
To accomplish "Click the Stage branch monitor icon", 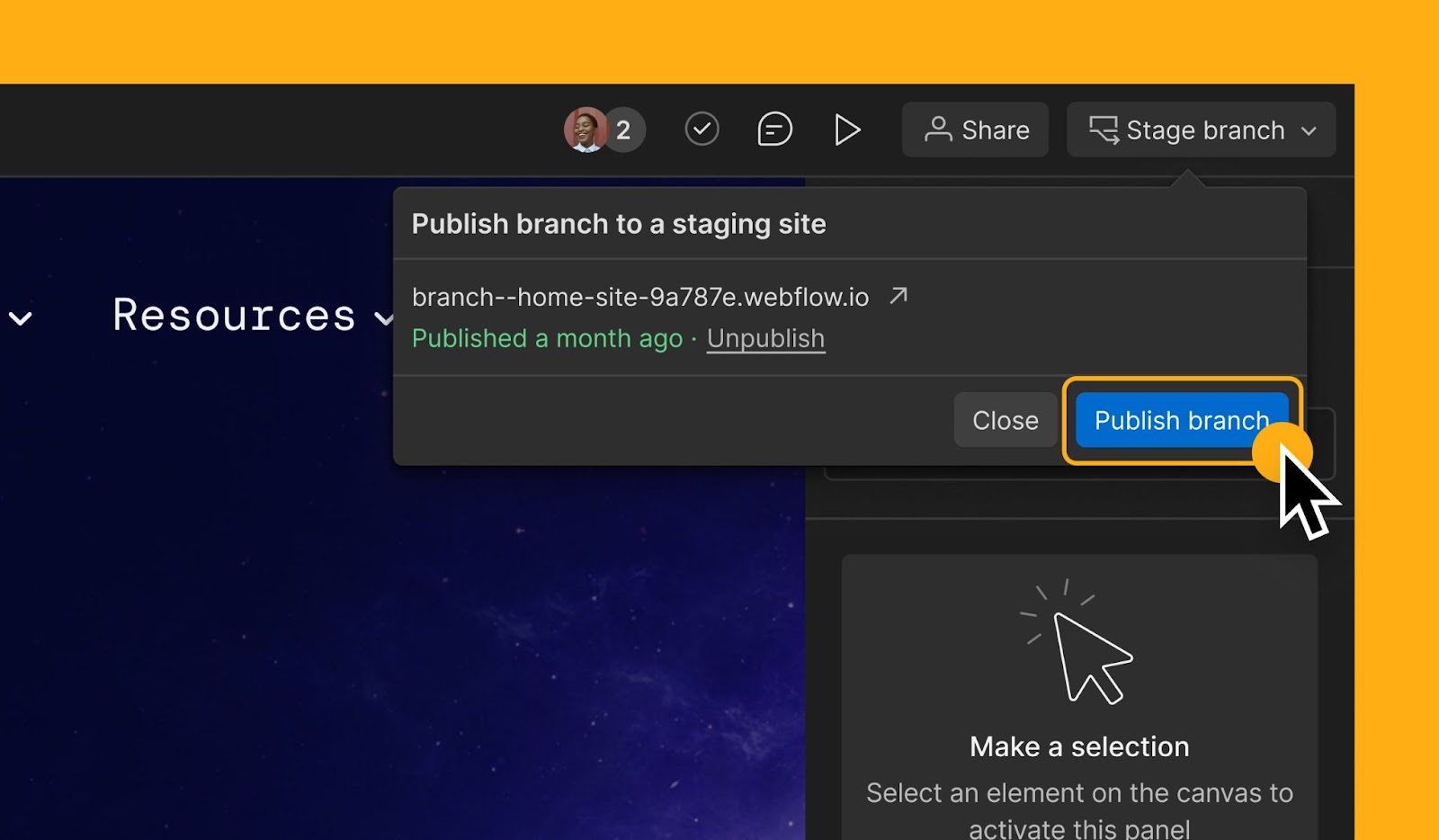I will [x=1104, y=130].
